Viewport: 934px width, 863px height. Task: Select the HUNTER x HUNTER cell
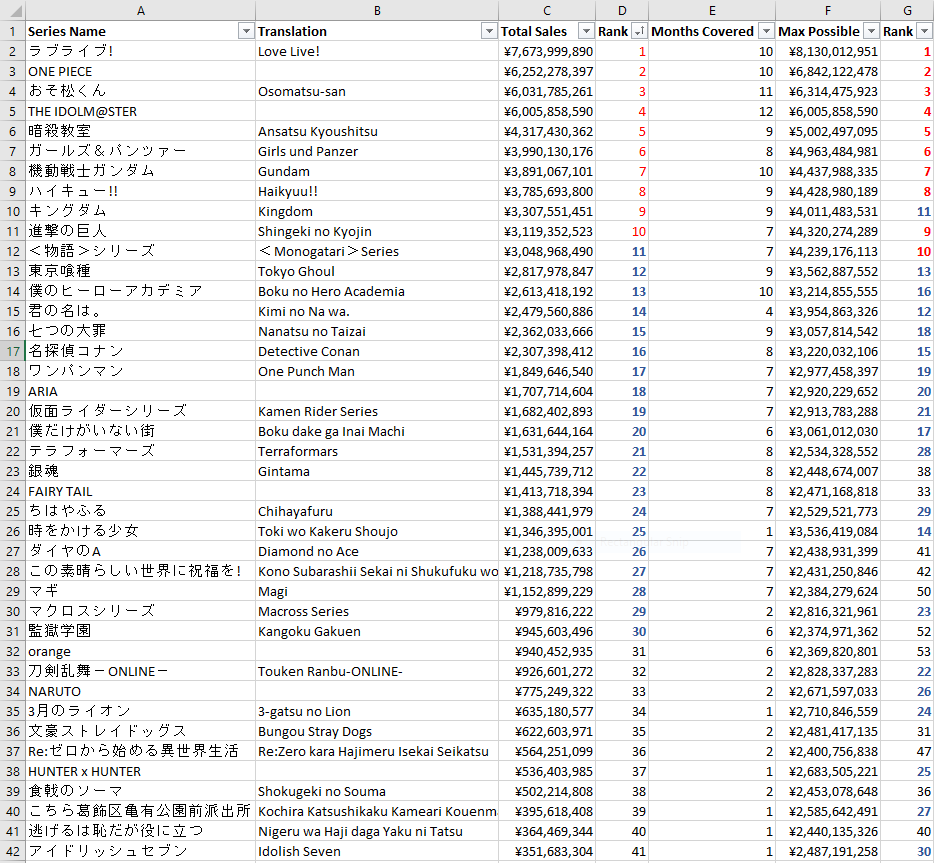click(140, 771)
